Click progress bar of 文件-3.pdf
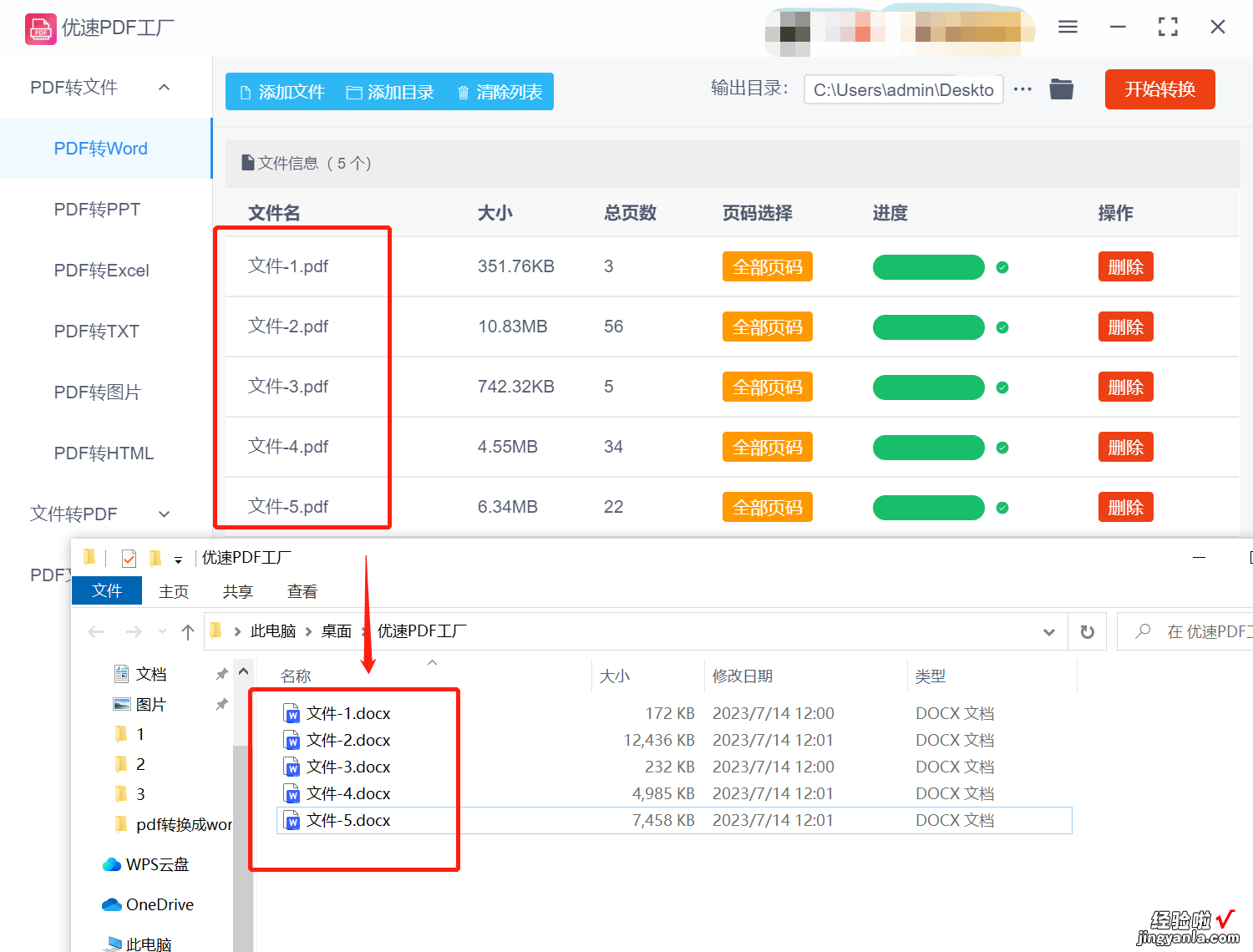This screenshot has width=1253, height=952. coord(929,387)
